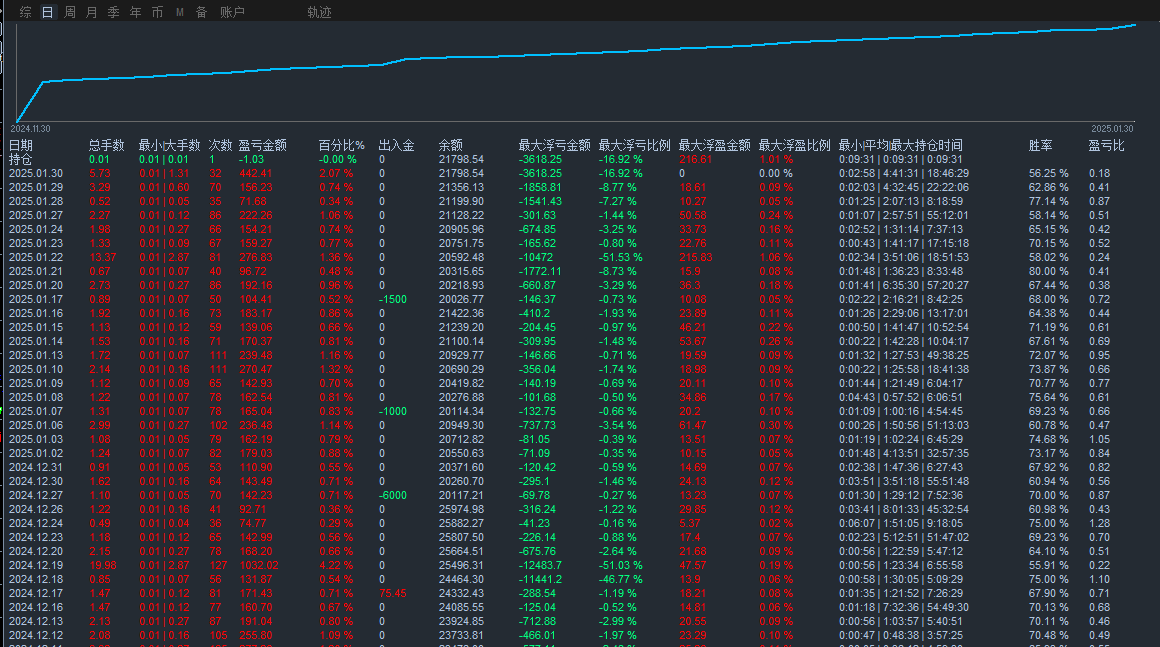This screenshot has height=647, width=1160.
Task: Click the -1000 withdrawal value
Action: (393, 411)
